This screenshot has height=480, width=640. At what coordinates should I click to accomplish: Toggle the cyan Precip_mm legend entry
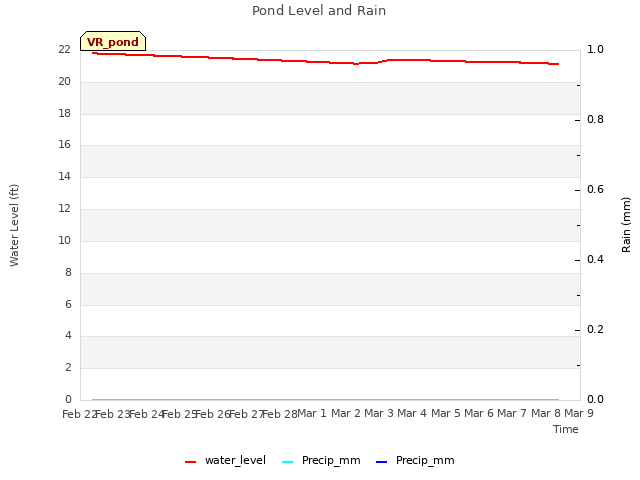coord(321,461)
